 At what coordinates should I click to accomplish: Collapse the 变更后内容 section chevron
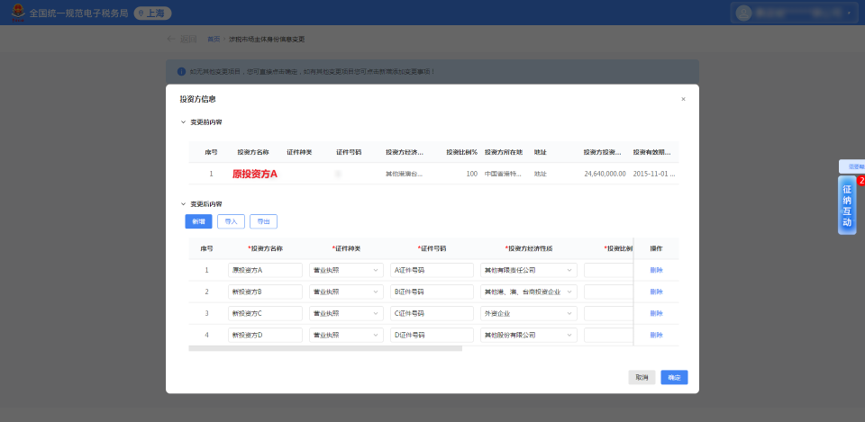[x=183, y=204]
